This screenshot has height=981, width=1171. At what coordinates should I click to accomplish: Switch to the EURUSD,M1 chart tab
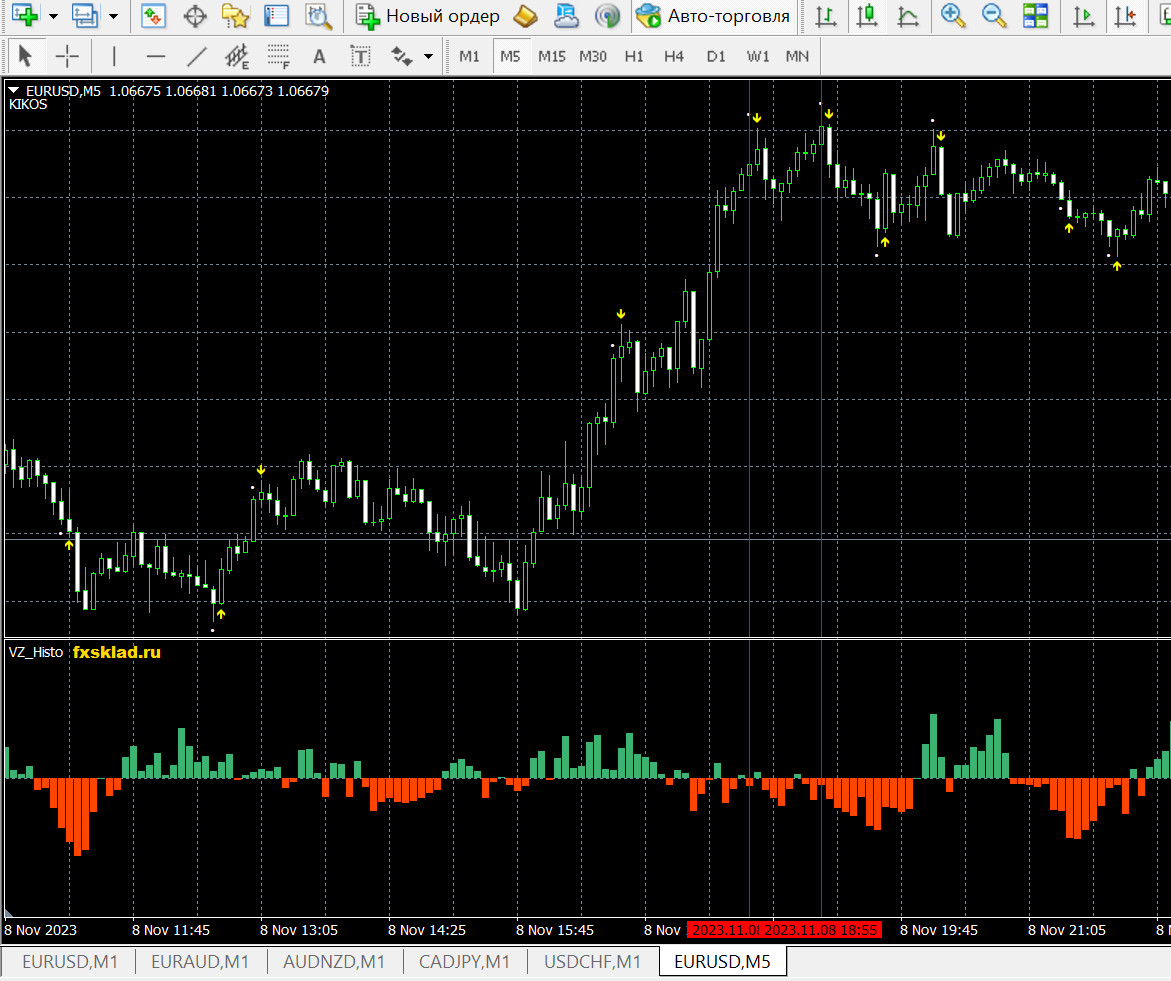70,962
